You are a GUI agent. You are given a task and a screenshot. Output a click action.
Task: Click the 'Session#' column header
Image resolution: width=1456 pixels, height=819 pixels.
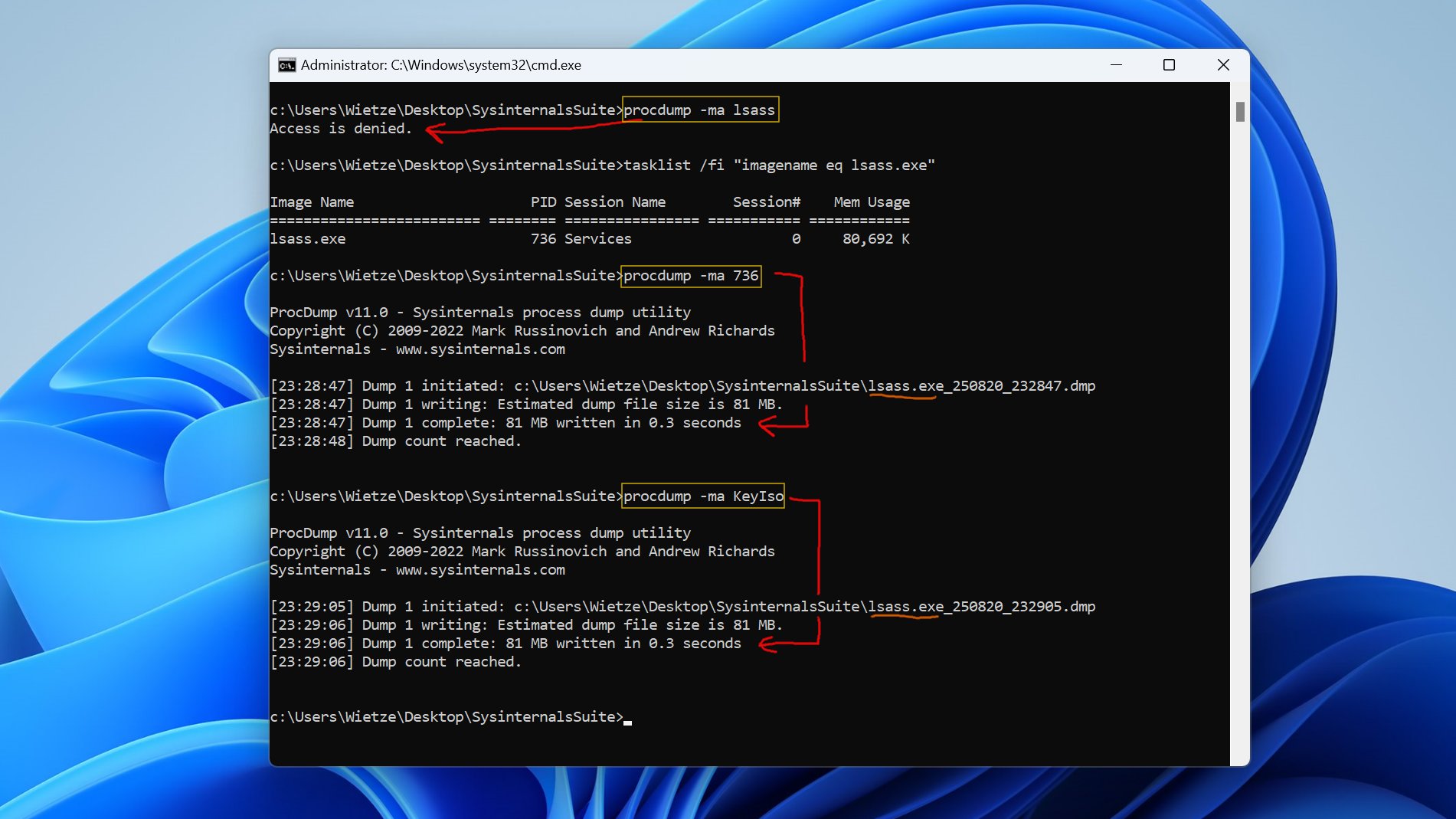click(x=767, y=201)
